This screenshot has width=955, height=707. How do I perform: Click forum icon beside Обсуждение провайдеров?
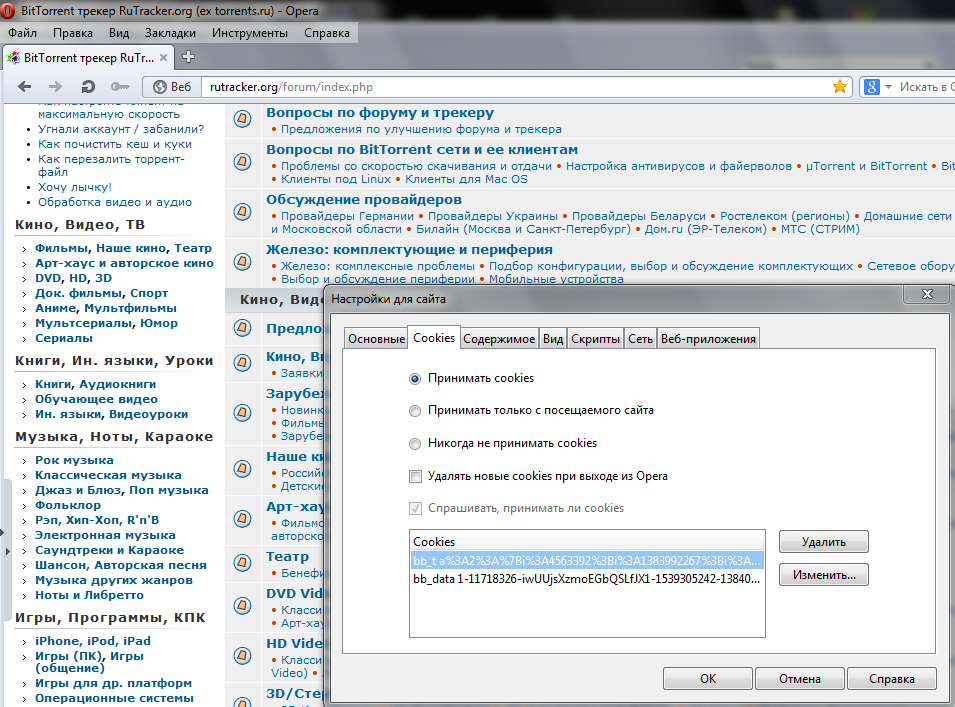coord(242,211)
